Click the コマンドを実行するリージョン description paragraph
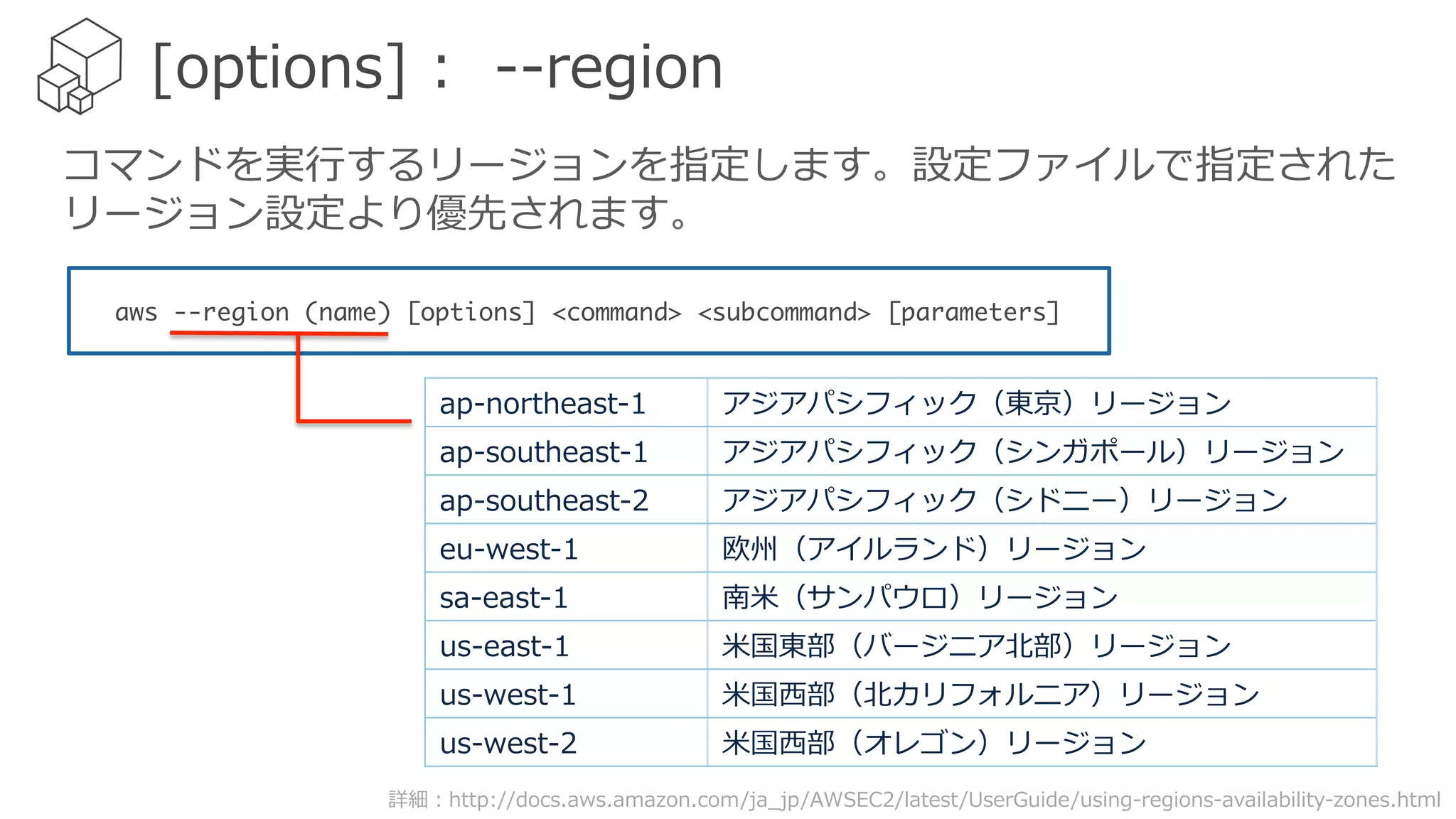1456x819 pixels. 729,188
